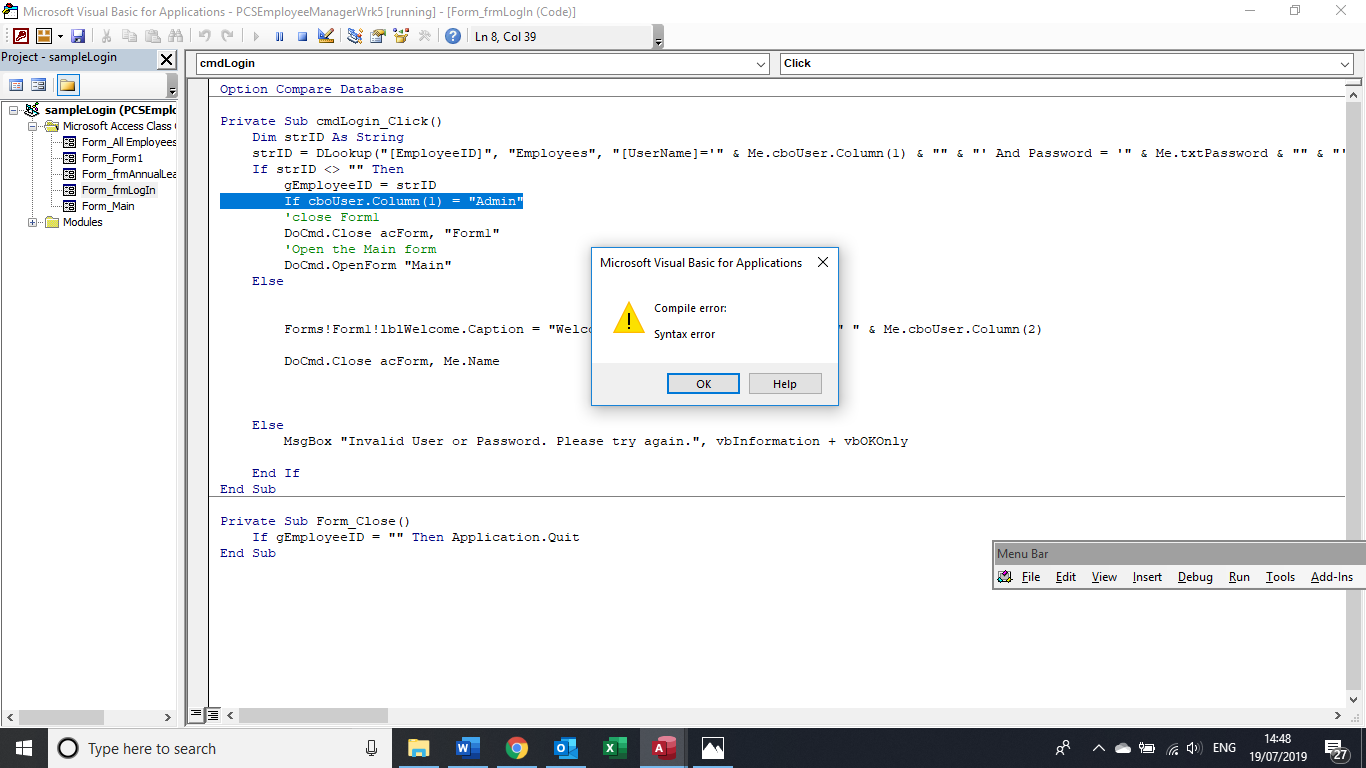Expand the Modules folder

34,222
